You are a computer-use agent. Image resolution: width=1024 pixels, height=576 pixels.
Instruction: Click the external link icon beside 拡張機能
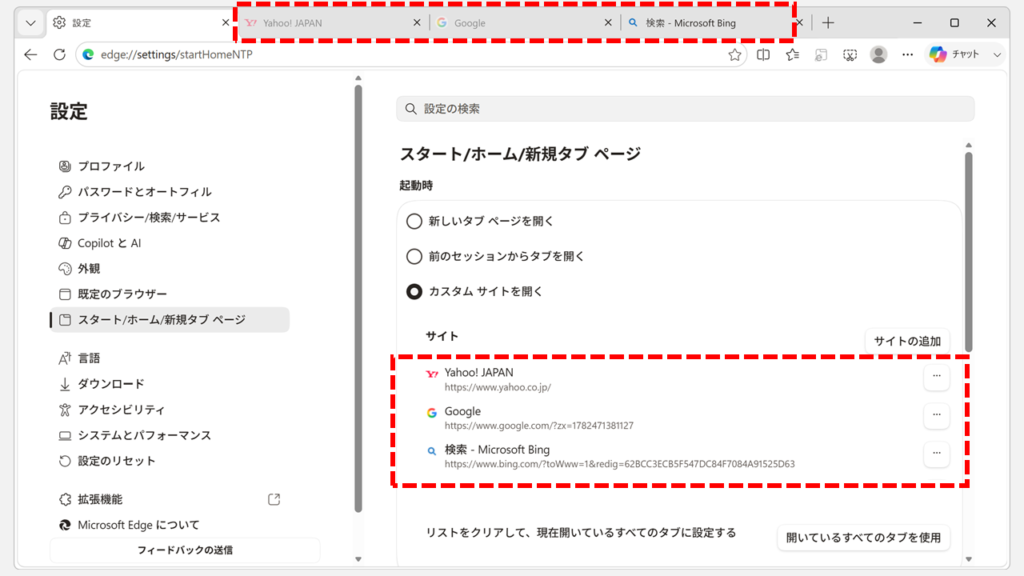coord(274,499)
